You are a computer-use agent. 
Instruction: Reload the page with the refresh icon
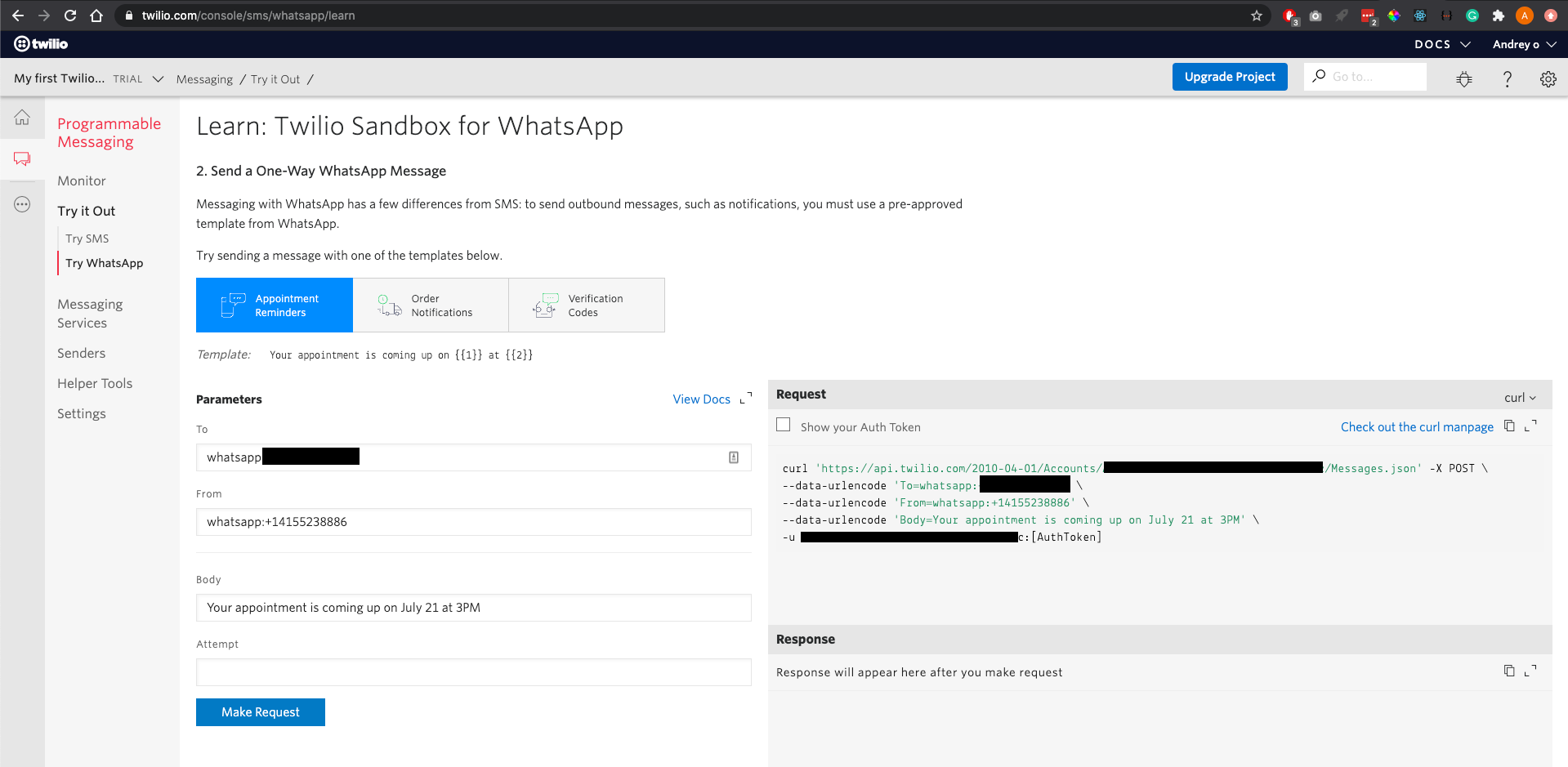click(70, 16)
